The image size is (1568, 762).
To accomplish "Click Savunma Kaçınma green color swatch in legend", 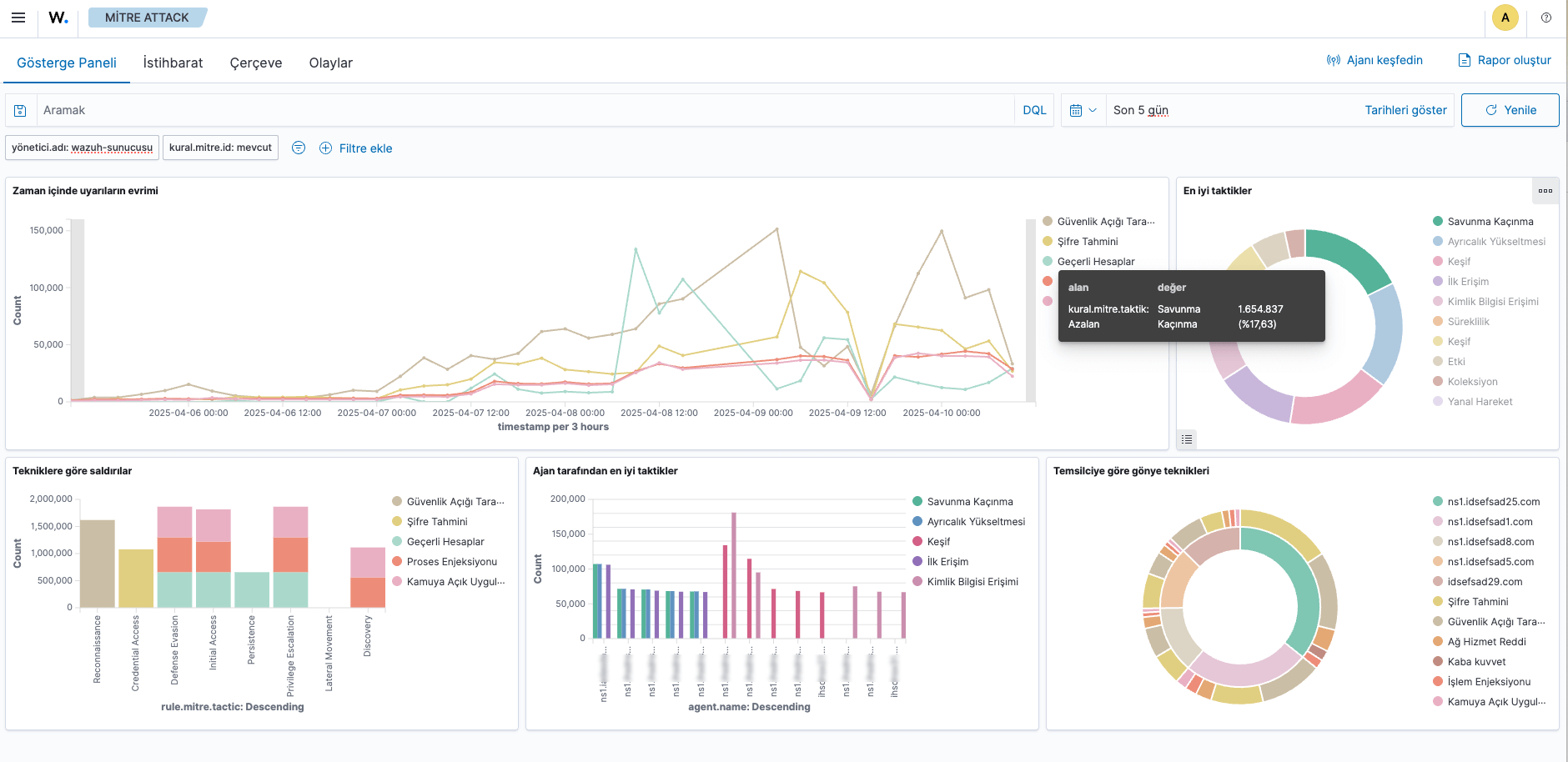I will click(x=1438, y=222).
